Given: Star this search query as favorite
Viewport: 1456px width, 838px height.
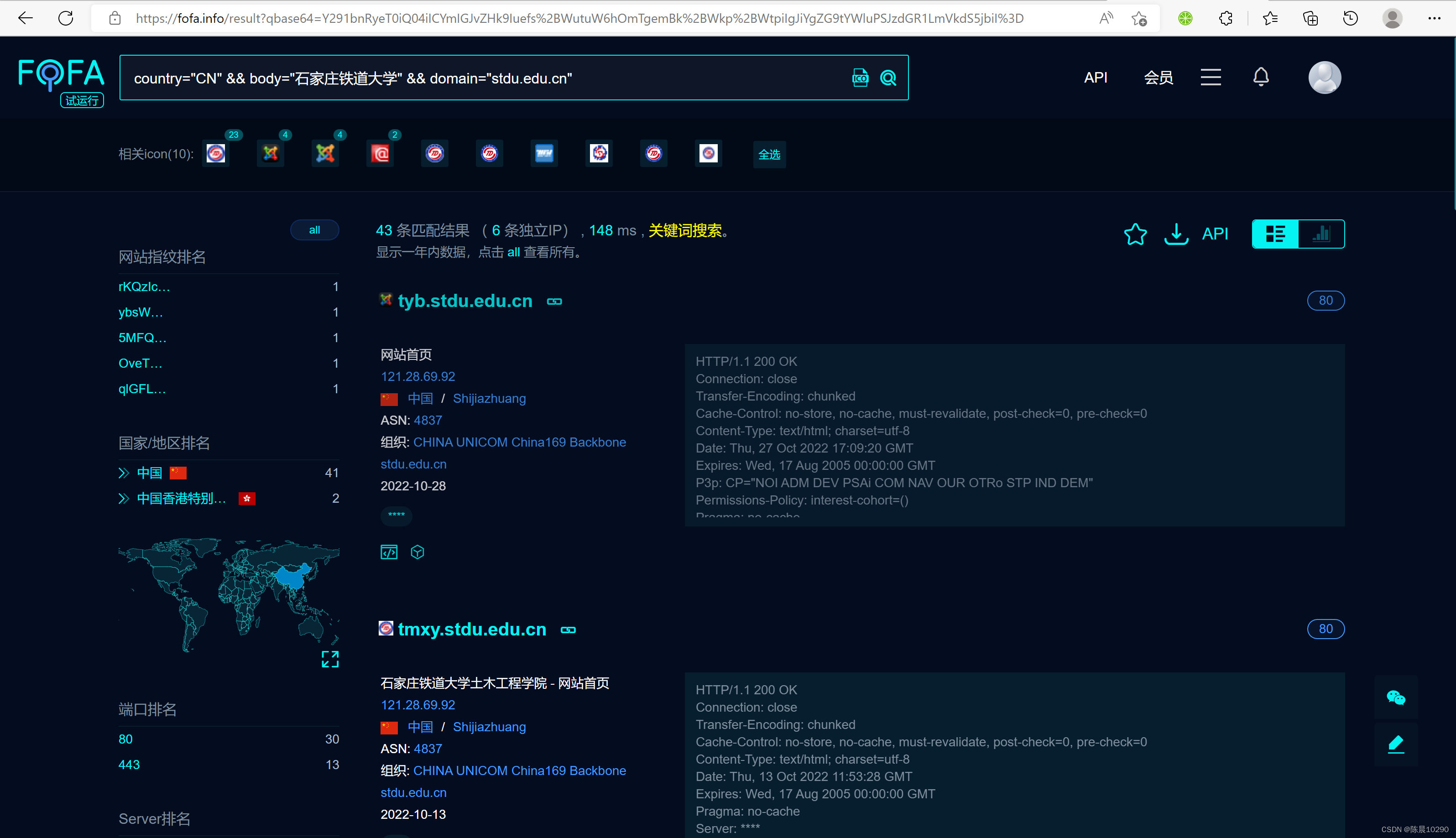Looking at the screenshot, I should (1135, 234).
